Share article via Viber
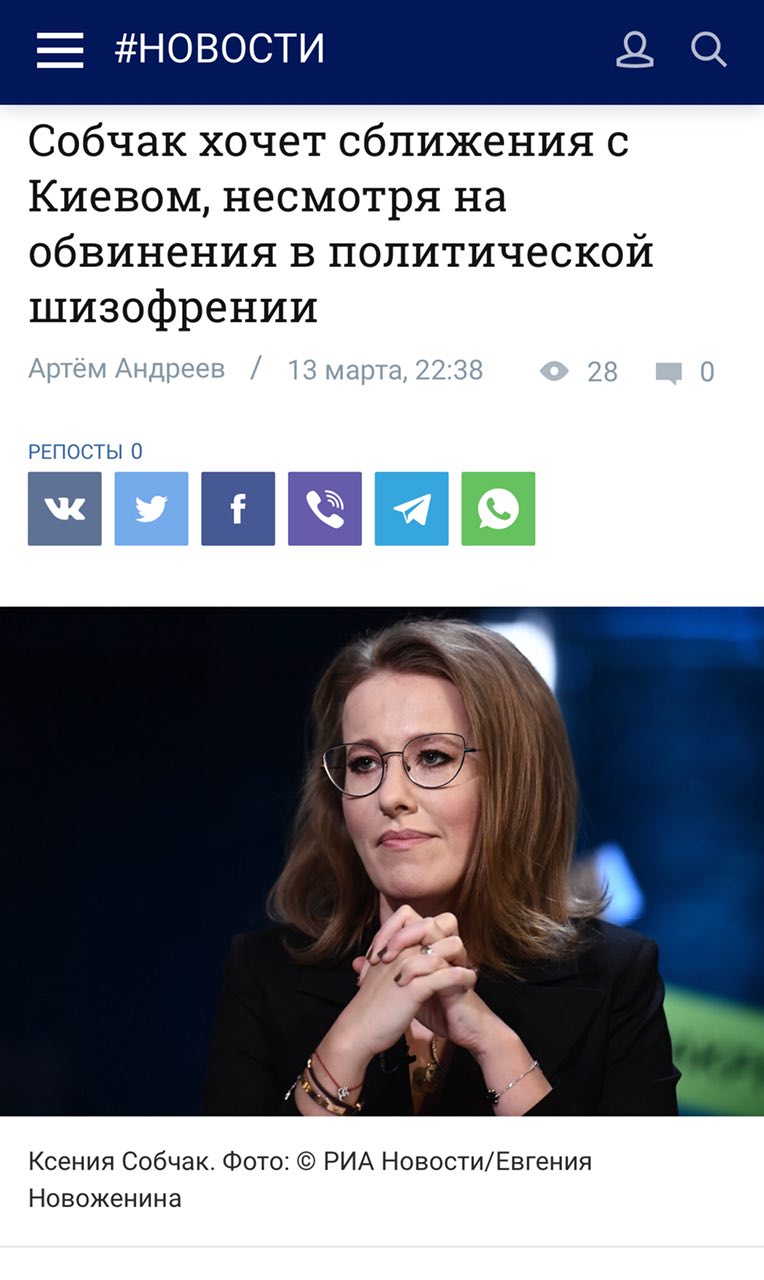Viewport: 764px width, 1280px height. [325, 509]
